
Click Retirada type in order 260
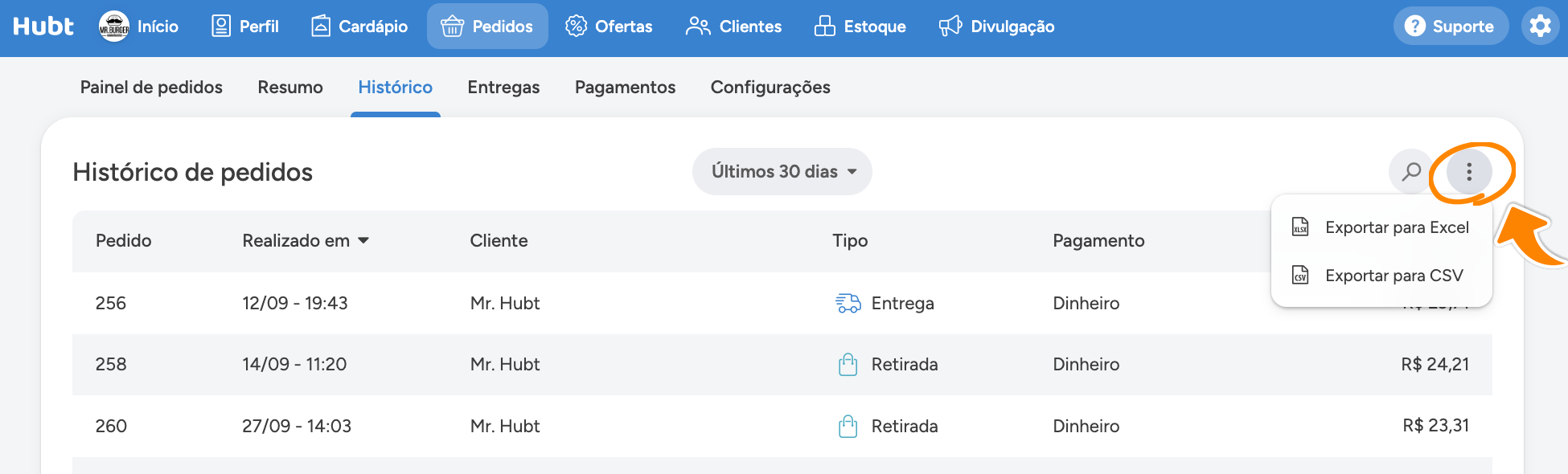point(905,426)
